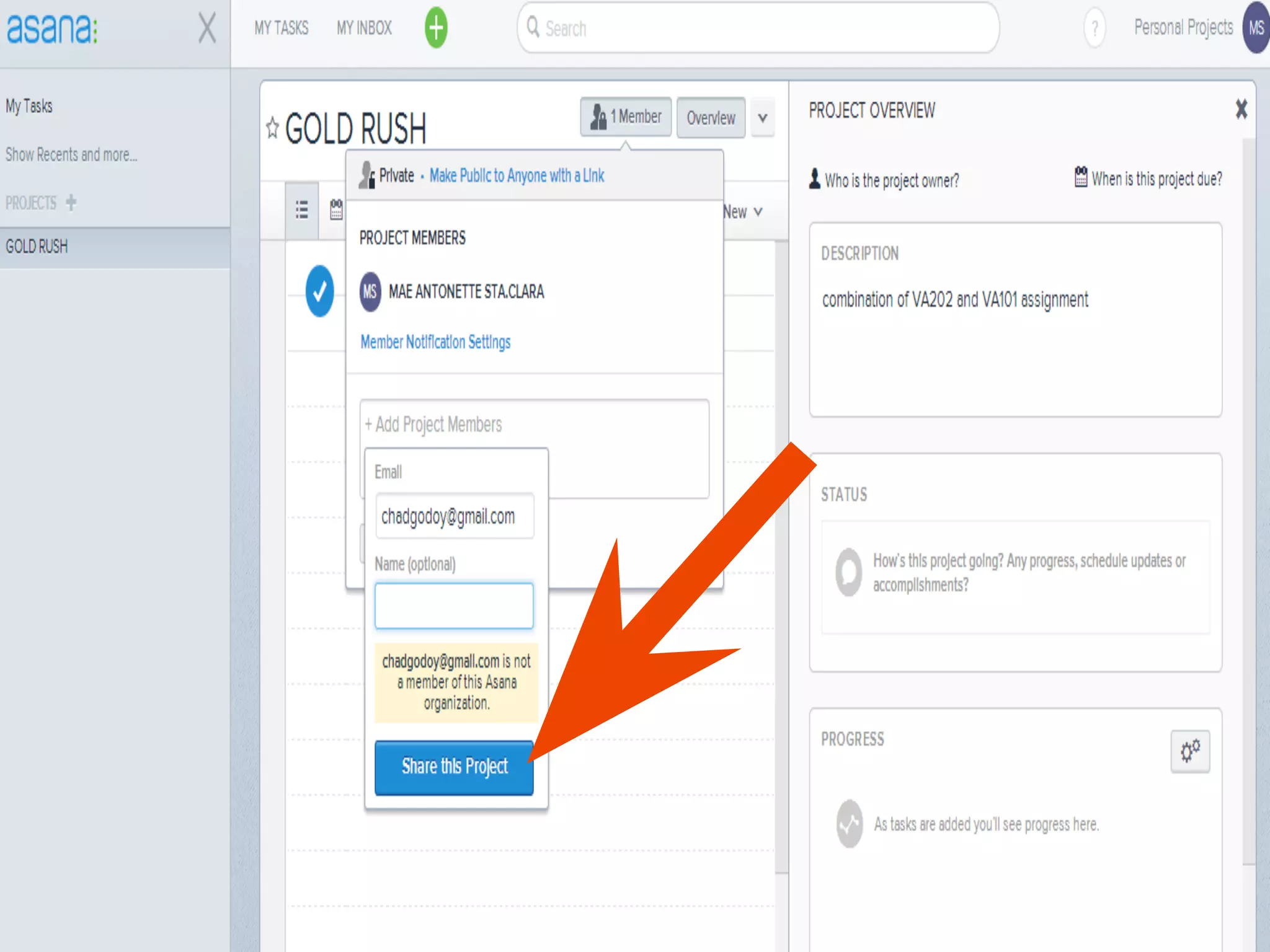Open the calendar view icon
Viewport: 1270px width, 952px height.
coord(336,210)
